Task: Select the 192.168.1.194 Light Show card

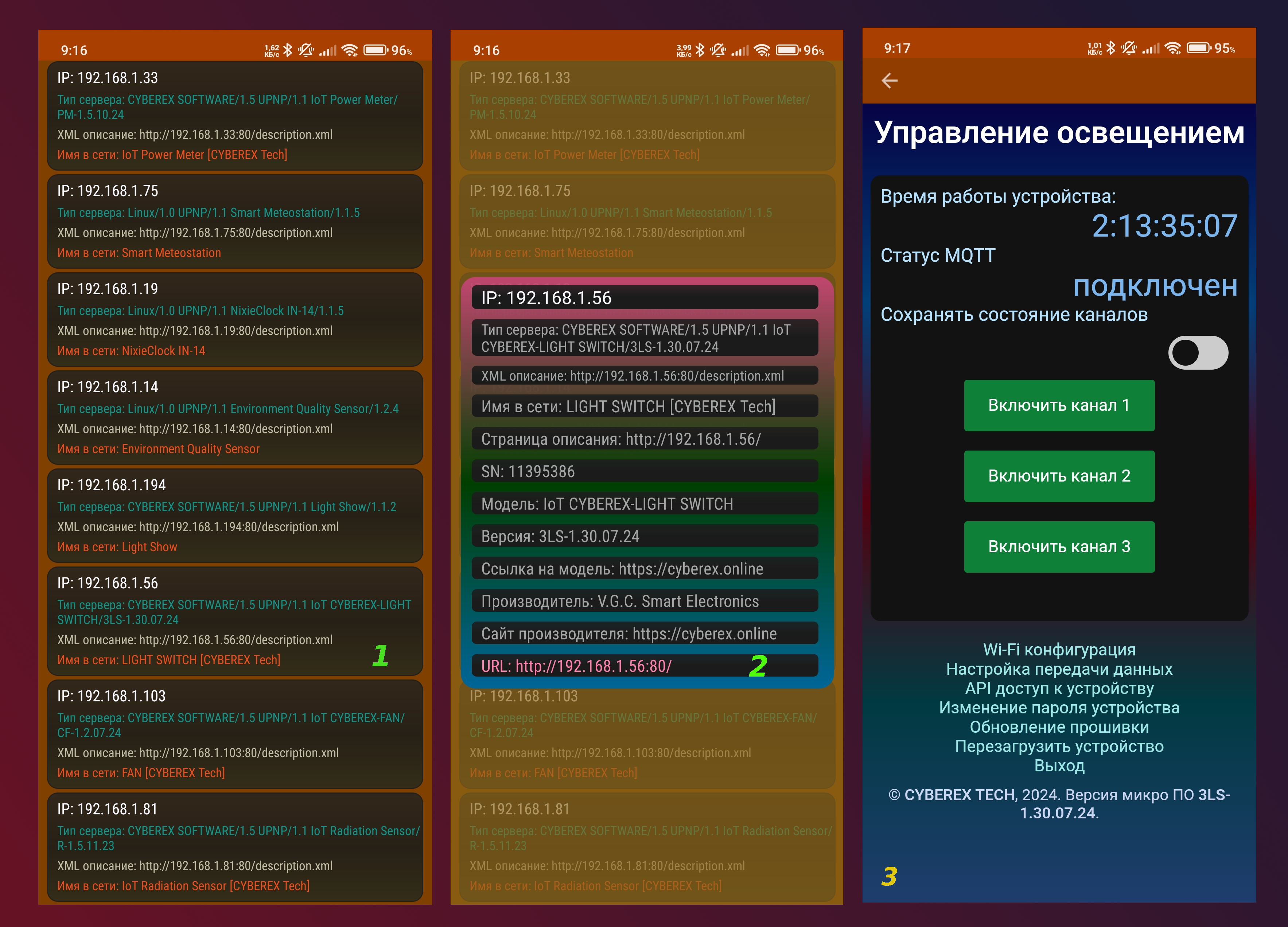Action: (x=235, y=516)
